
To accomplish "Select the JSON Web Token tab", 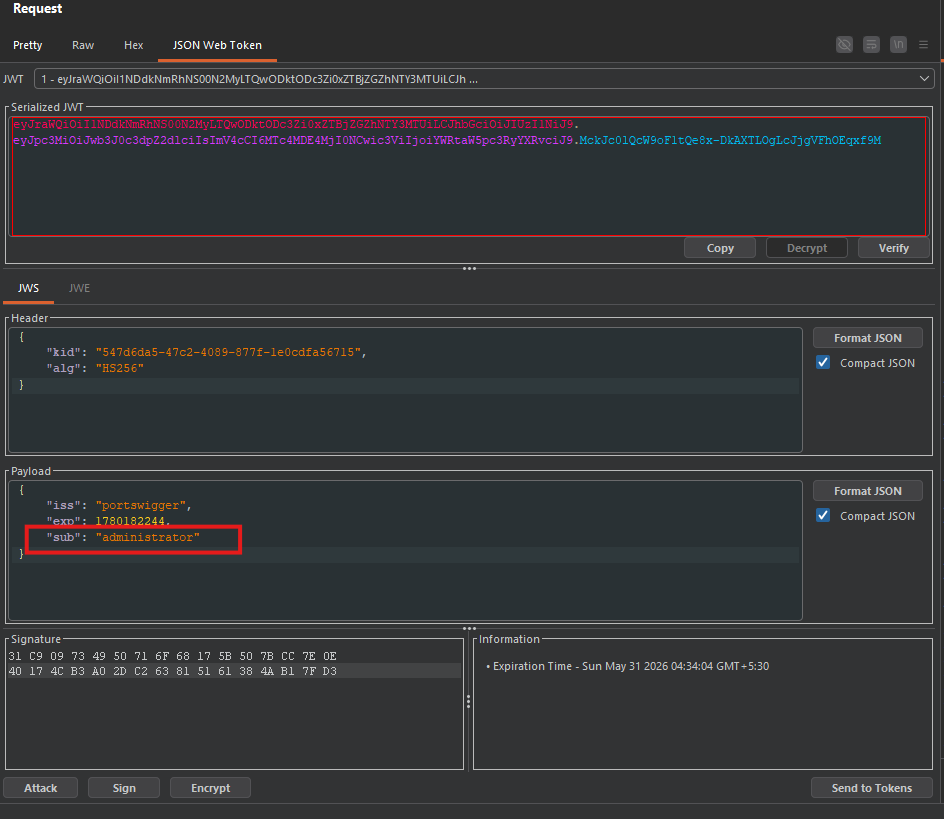I will [x=217, y=45].
